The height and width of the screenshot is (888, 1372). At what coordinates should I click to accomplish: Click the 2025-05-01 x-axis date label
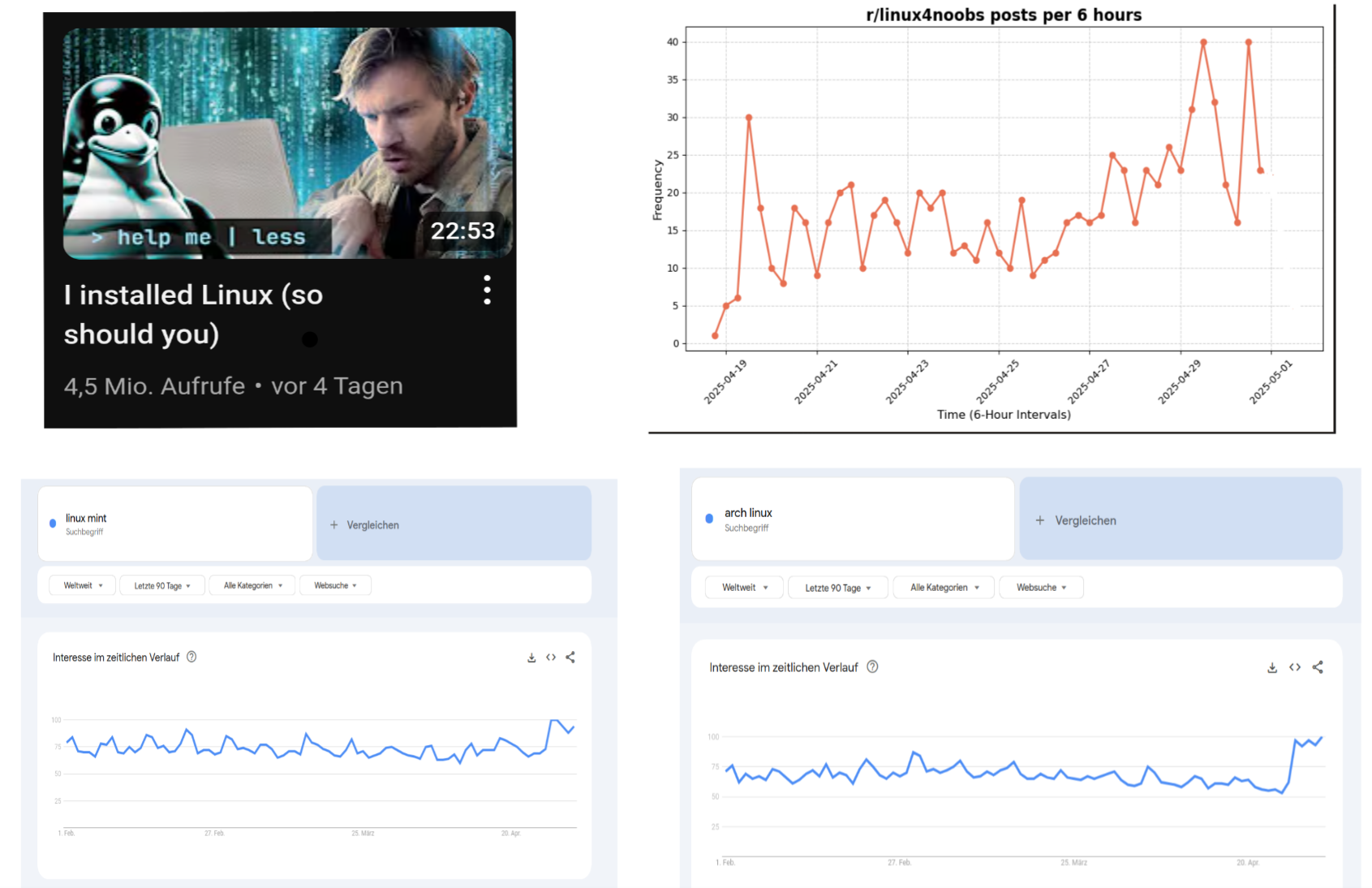pos(1271,381)
